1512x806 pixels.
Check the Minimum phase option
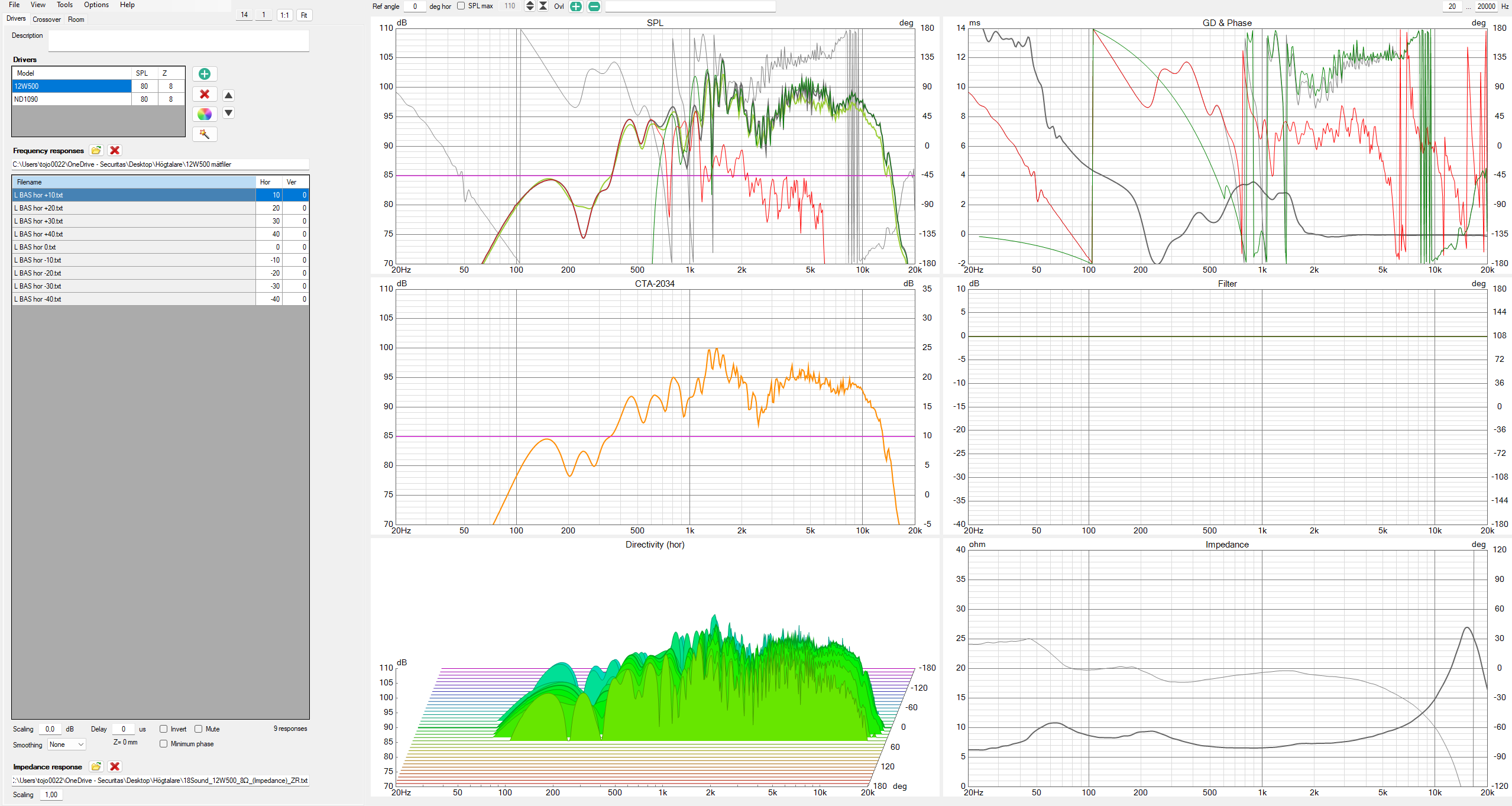click(164, 744)
